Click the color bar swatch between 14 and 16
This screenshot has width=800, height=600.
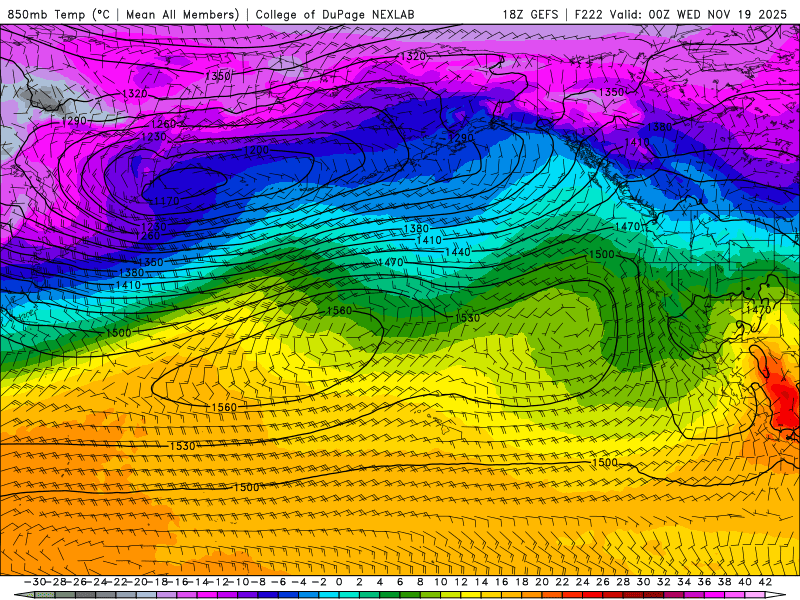(x=492, y=595)
